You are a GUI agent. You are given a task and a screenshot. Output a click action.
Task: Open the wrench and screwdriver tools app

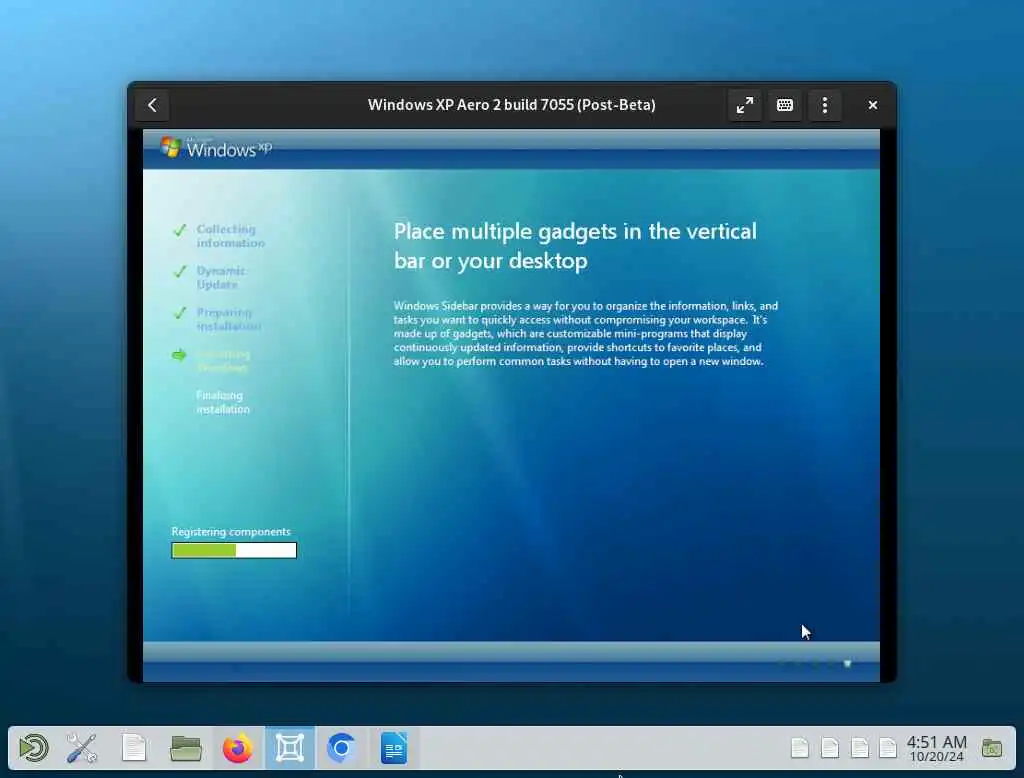pos(82,748)
